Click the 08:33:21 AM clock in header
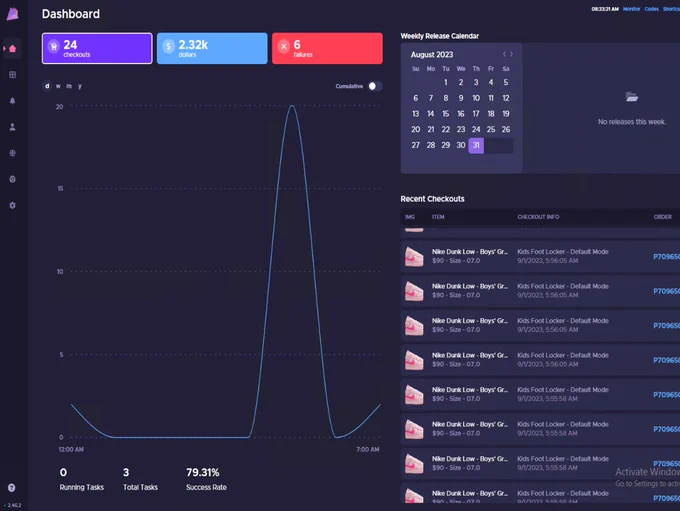The width and height of the screenshot is (680, 511). click(605, 9)
